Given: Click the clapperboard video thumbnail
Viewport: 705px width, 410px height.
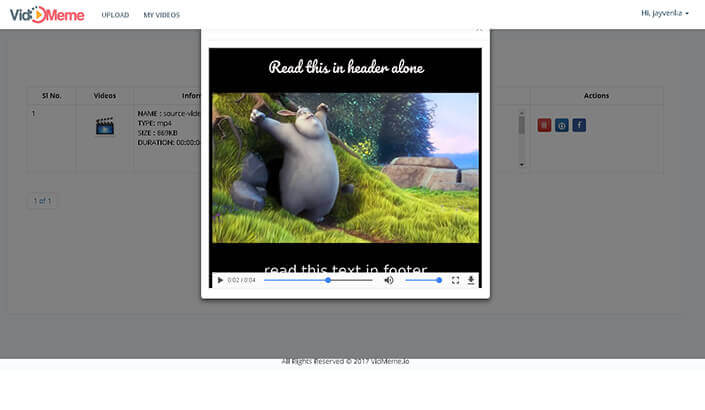Looking at the screenshot, I should tap(105, 126).
